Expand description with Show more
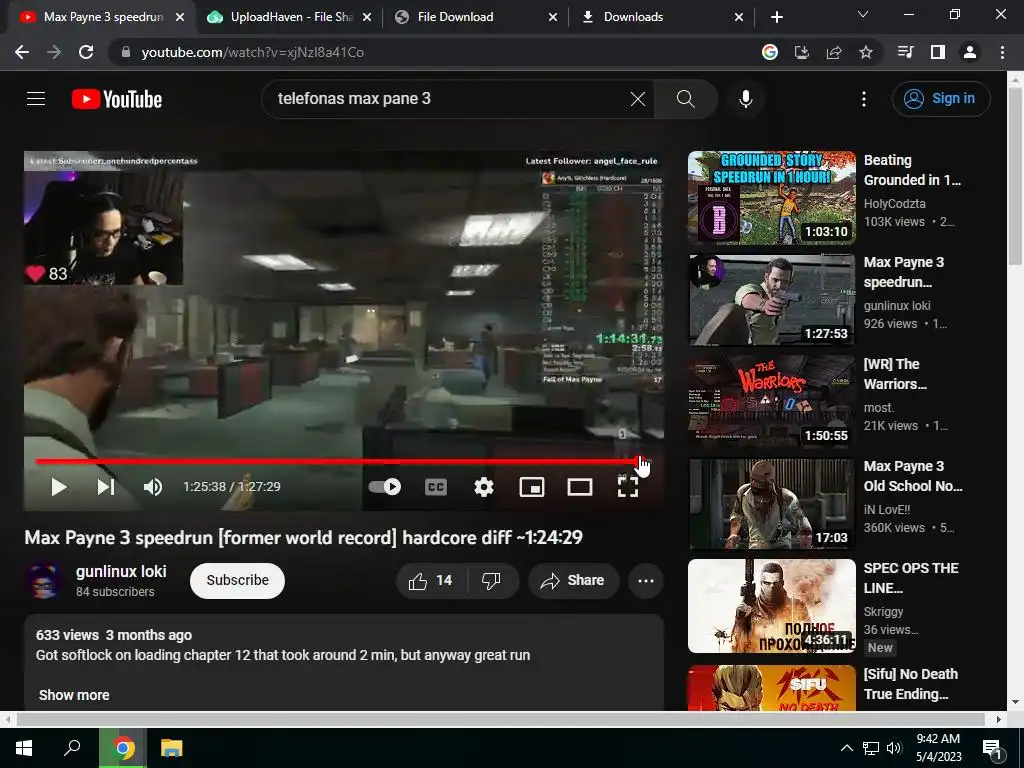Viewport: 1024px width, 768px height. point(74,695)
